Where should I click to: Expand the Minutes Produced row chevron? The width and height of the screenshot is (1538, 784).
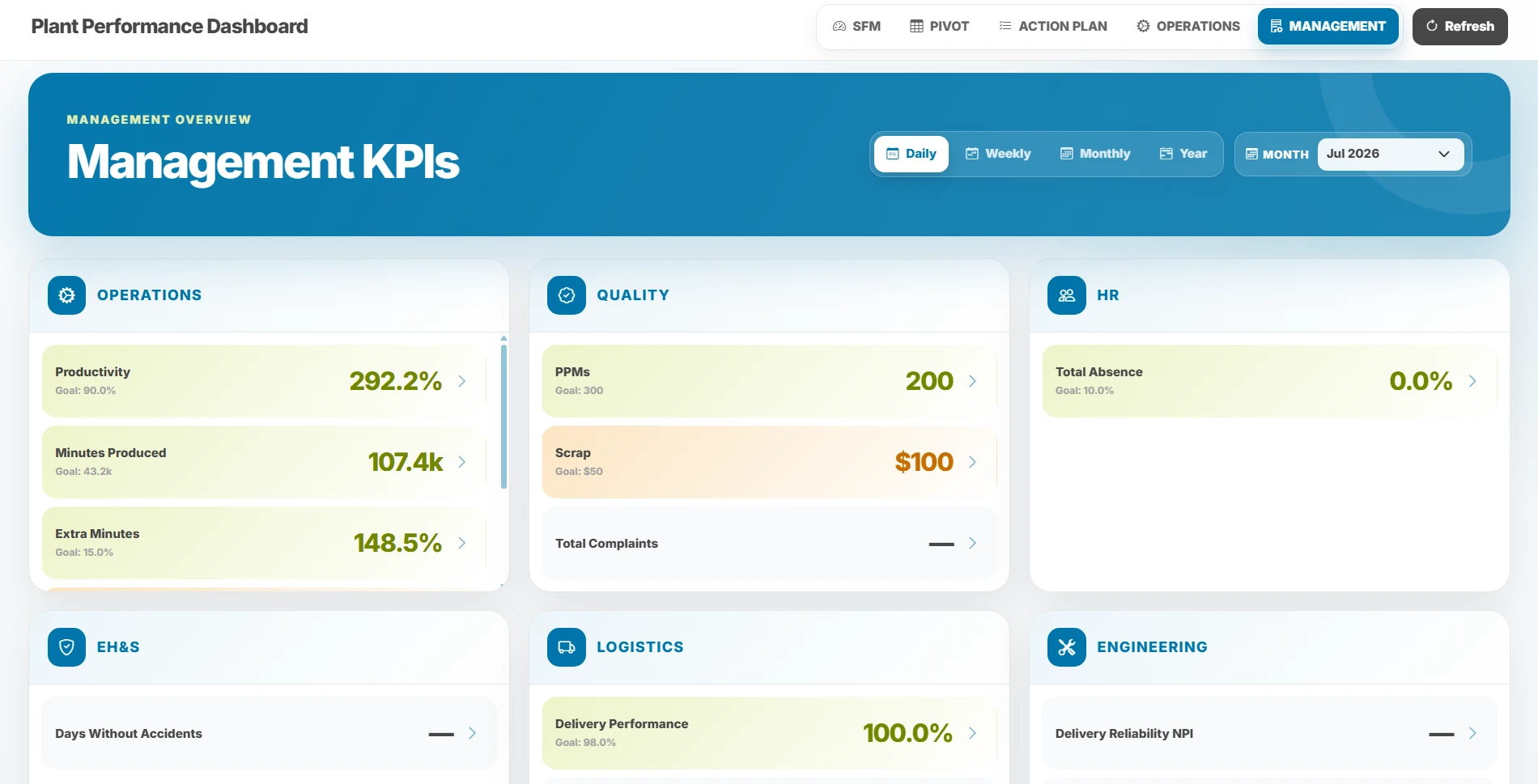pyautogui.click(x=461, y=462)
